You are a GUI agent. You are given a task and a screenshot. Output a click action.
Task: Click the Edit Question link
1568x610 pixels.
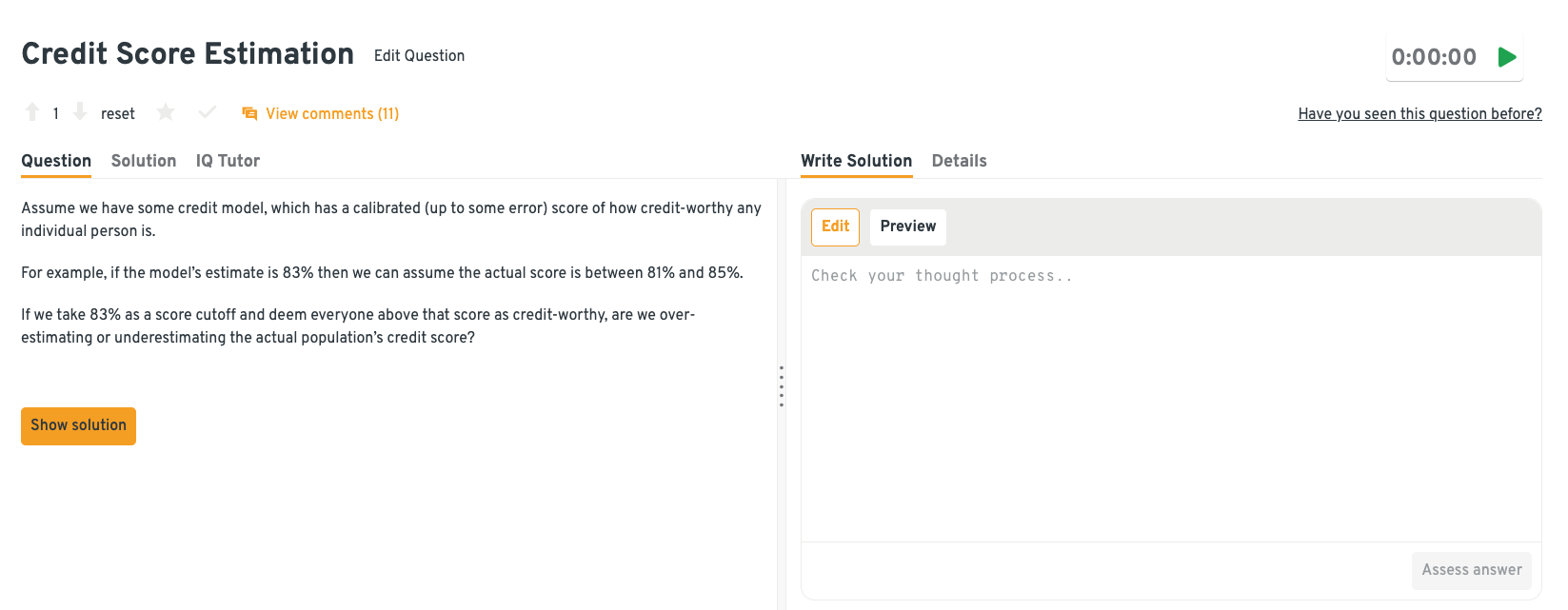pyautogui.click(x=419, y=56)
